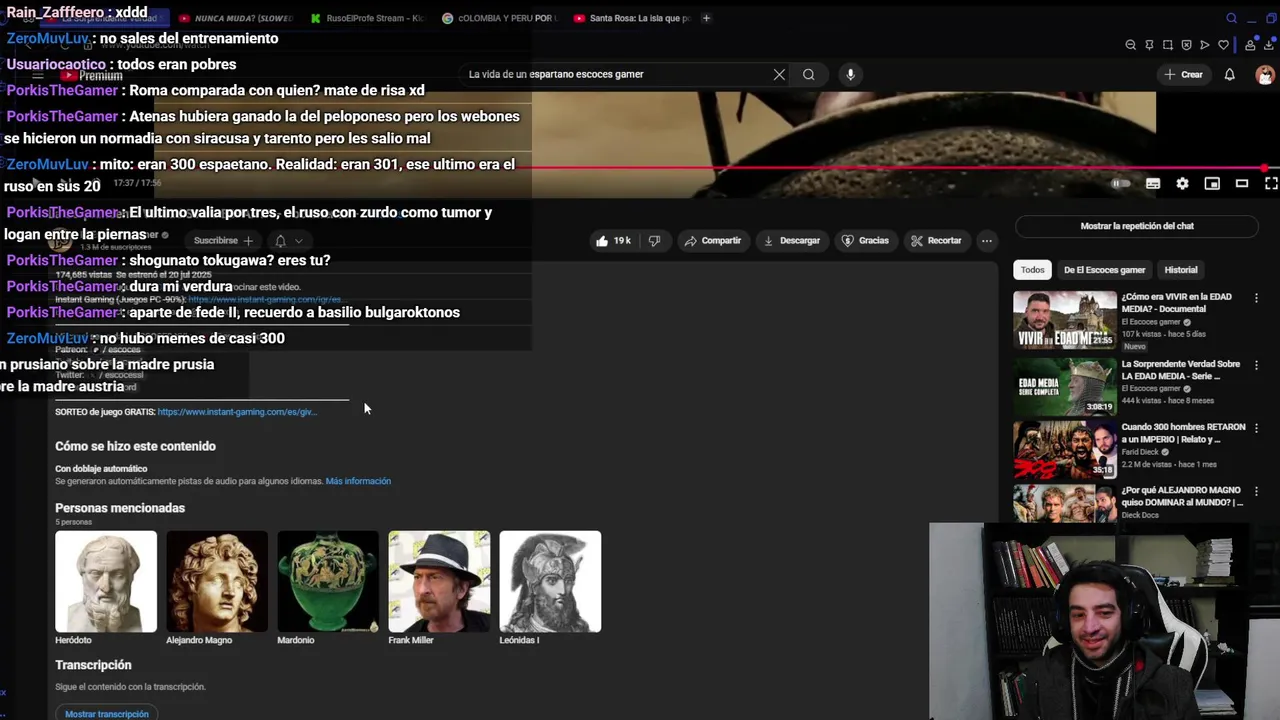Toggle subtitles captions in player
The image size is (1280, 720).
pos(1153,184)
